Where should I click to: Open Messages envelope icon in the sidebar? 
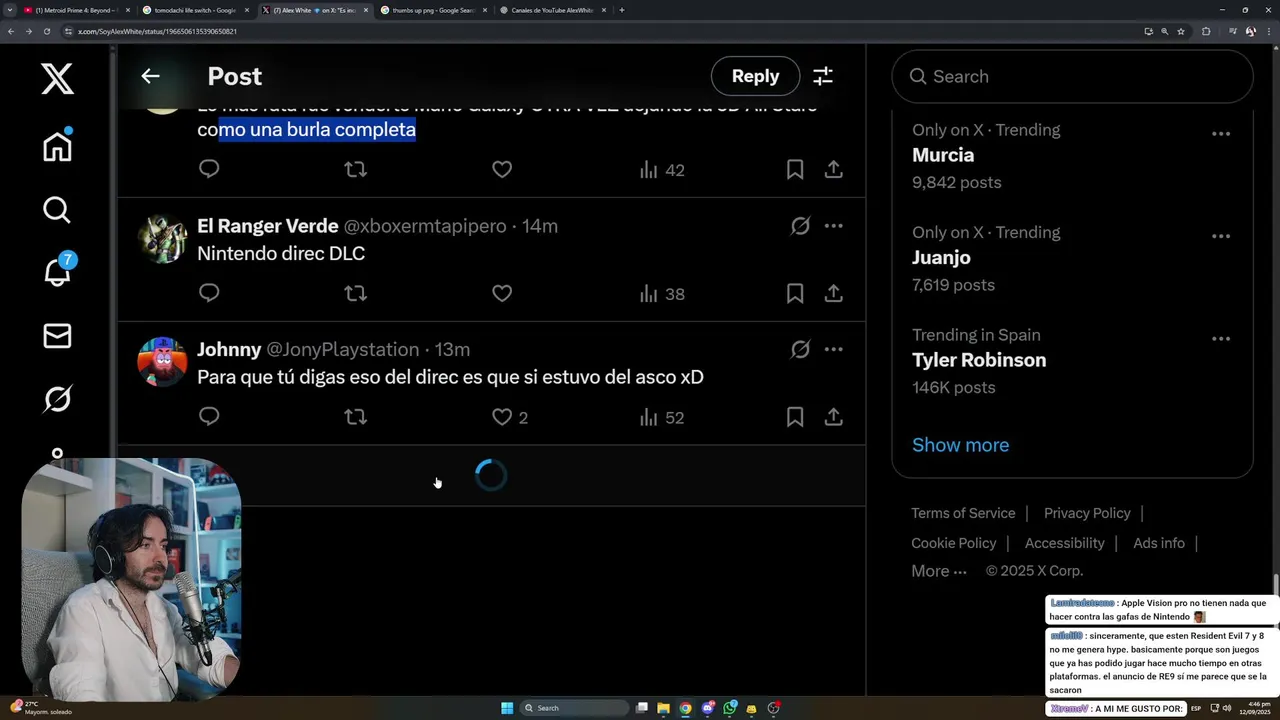click(57, 336)
